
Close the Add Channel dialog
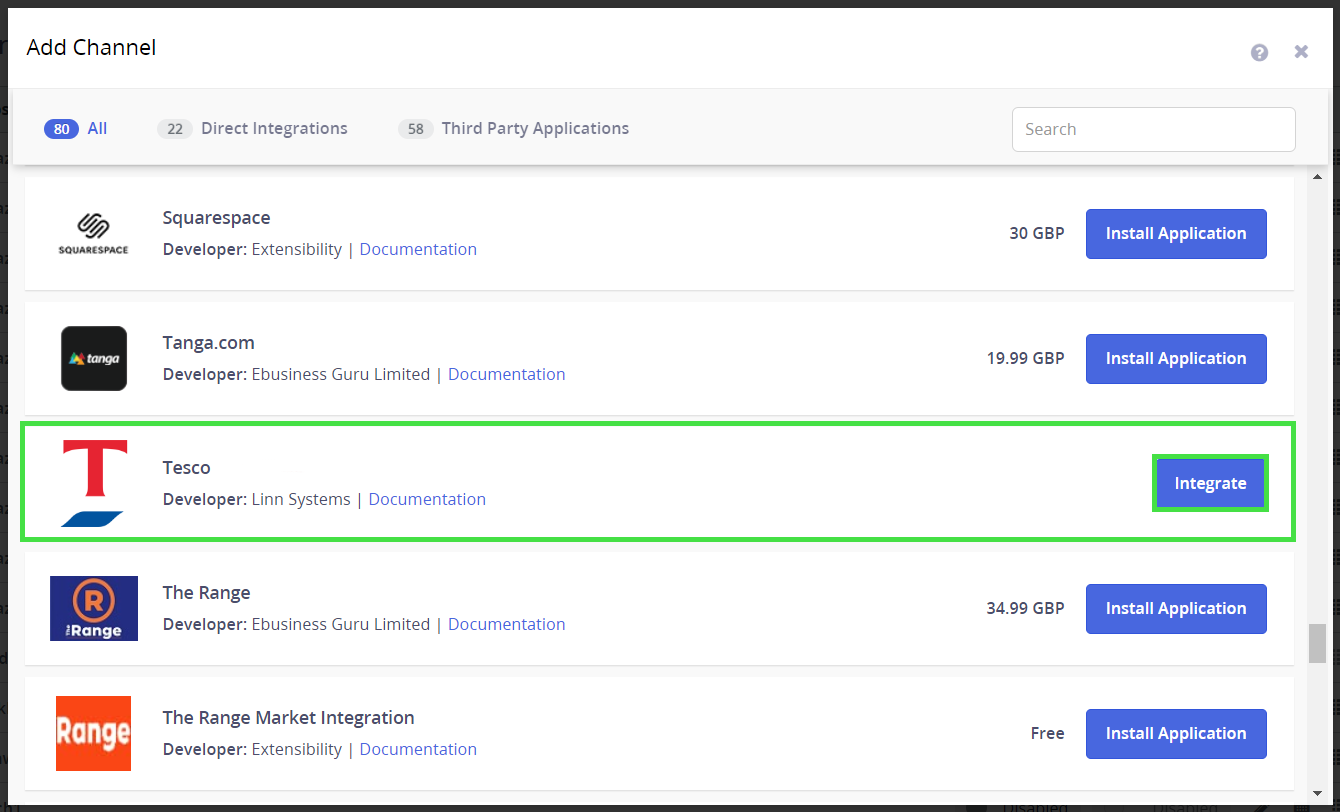[x=1301, y=52]
